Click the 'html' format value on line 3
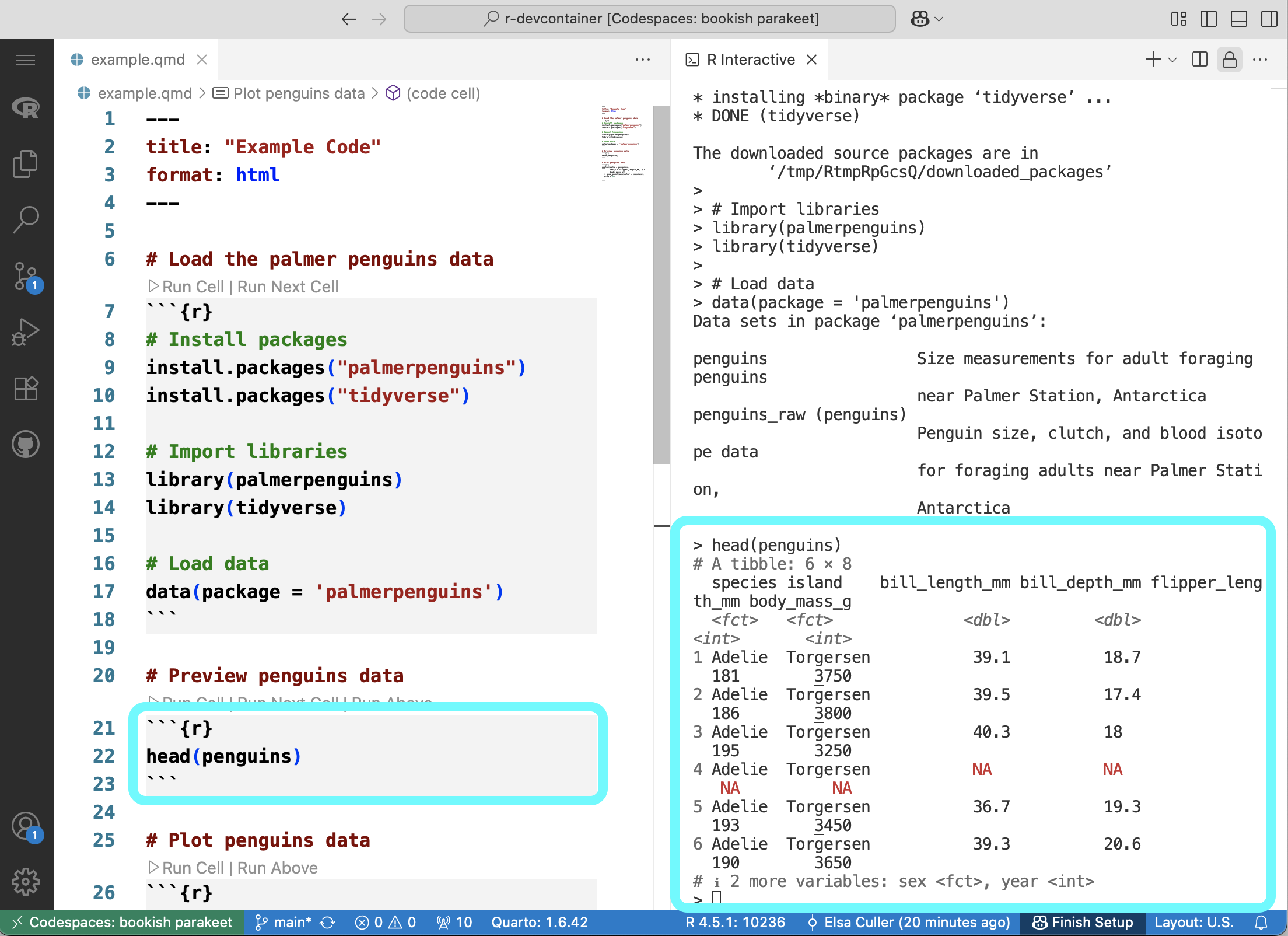The image size is (1288, 936). pyautogui.click(x=258, y=175)
